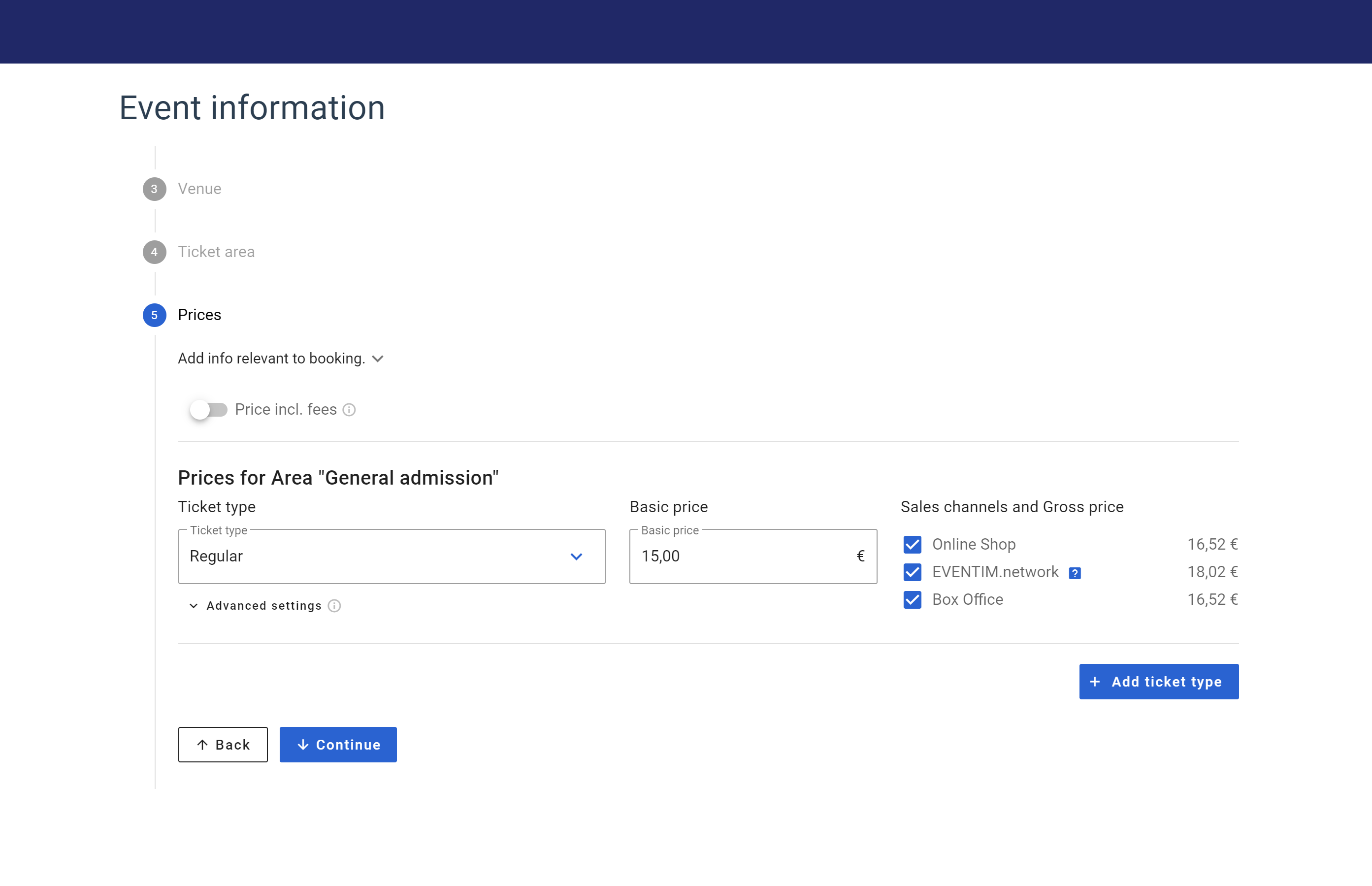Screen dimensions: 1372x886
Task: Click the euro symbol in Basic price field
Action: [860, 557]
